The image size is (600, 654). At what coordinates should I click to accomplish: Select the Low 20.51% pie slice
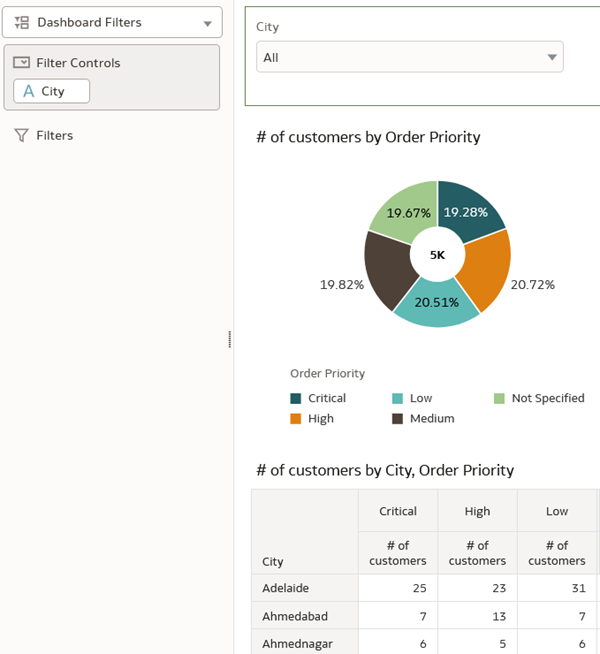(437, 303)
